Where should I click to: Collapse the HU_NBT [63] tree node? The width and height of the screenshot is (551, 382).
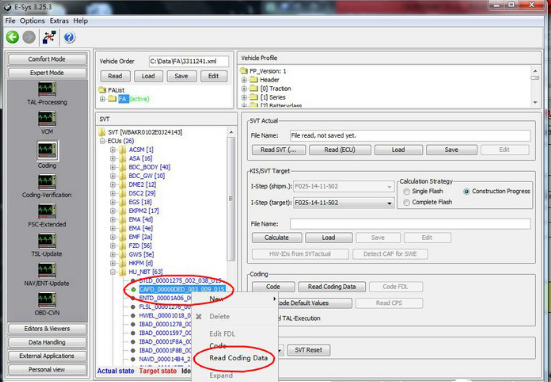pyautogui.click(x=112, y=272)
